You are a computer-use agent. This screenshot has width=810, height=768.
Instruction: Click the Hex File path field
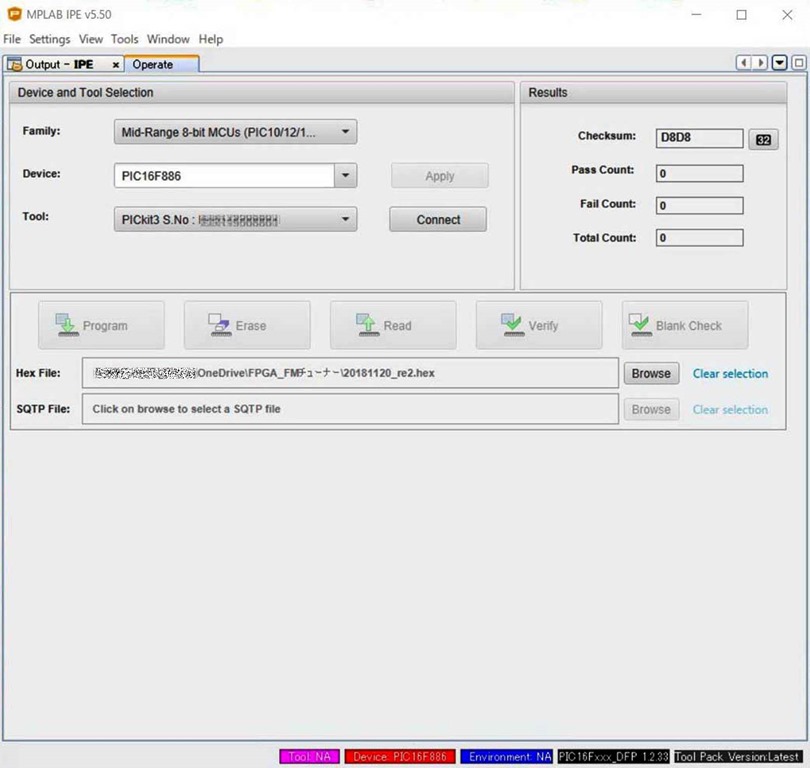pos(350,373)
